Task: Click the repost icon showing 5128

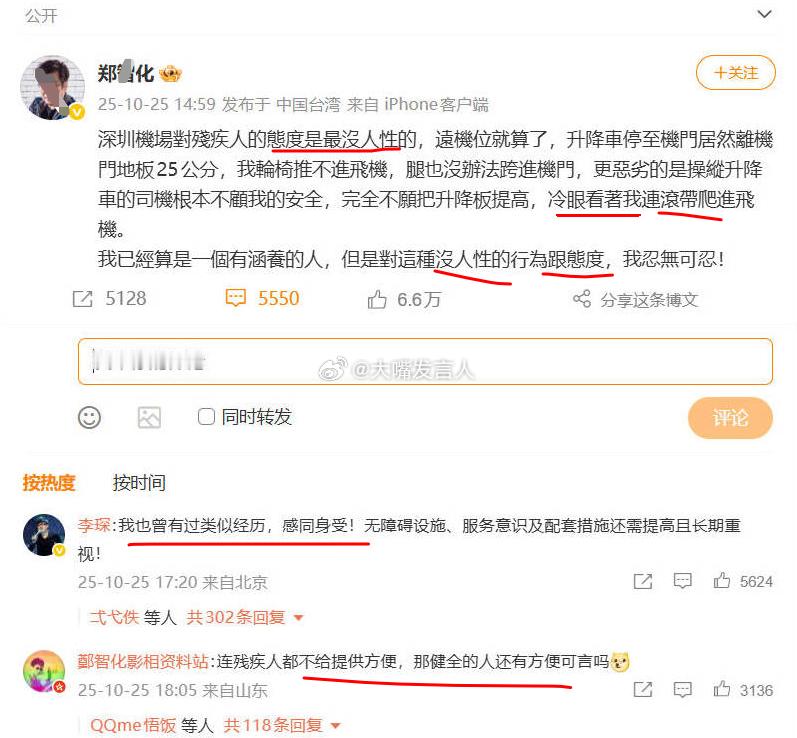Action: tap(82, 299)
